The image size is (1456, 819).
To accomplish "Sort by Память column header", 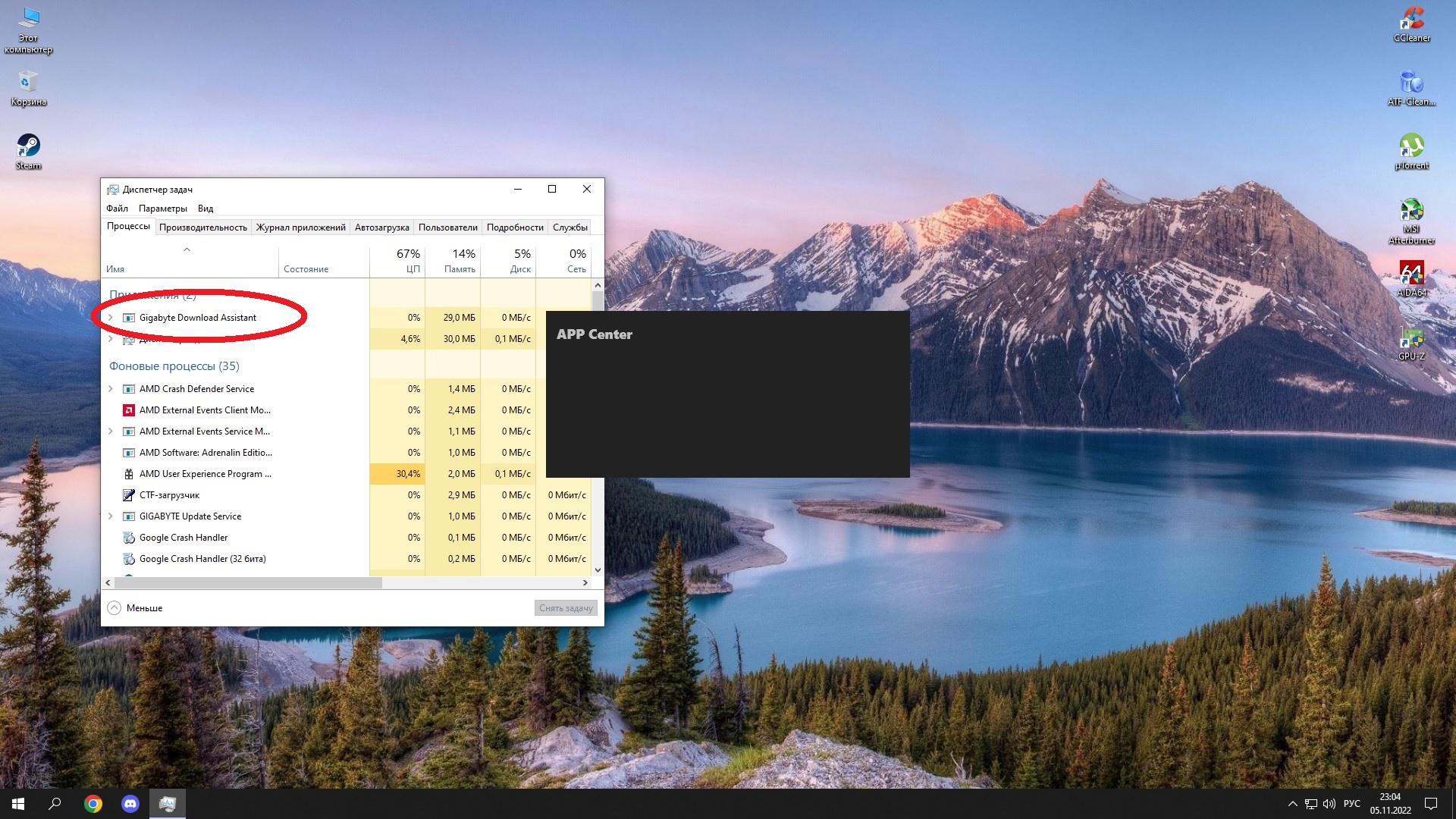I will [453, 261].
